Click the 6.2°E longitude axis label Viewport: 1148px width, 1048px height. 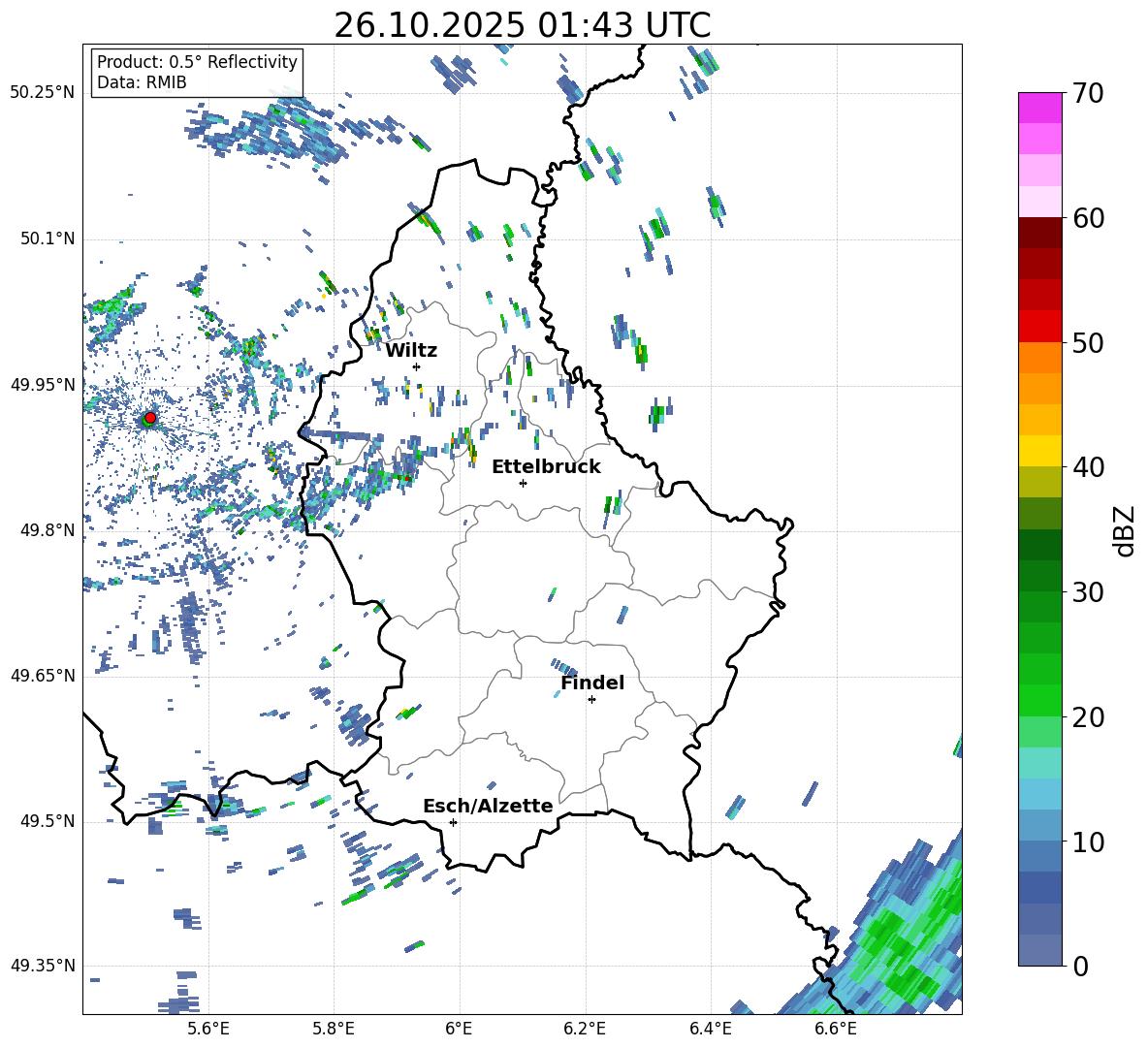point(585,1028)
